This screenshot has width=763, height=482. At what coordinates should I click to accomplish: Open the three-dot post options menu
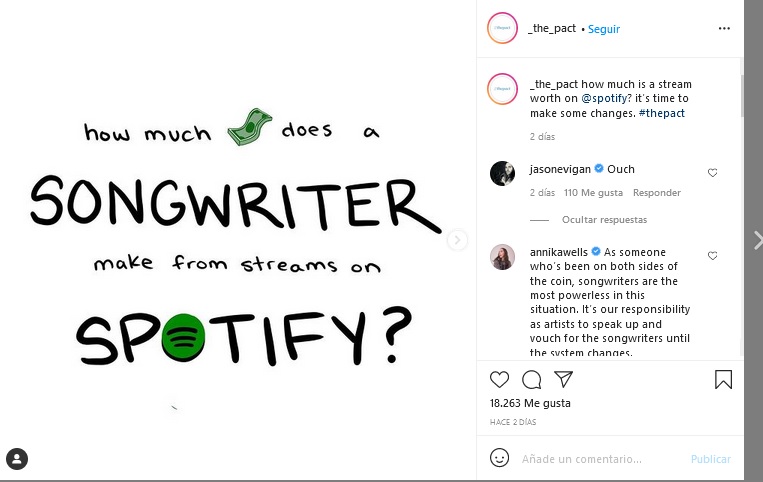[724, 29]
